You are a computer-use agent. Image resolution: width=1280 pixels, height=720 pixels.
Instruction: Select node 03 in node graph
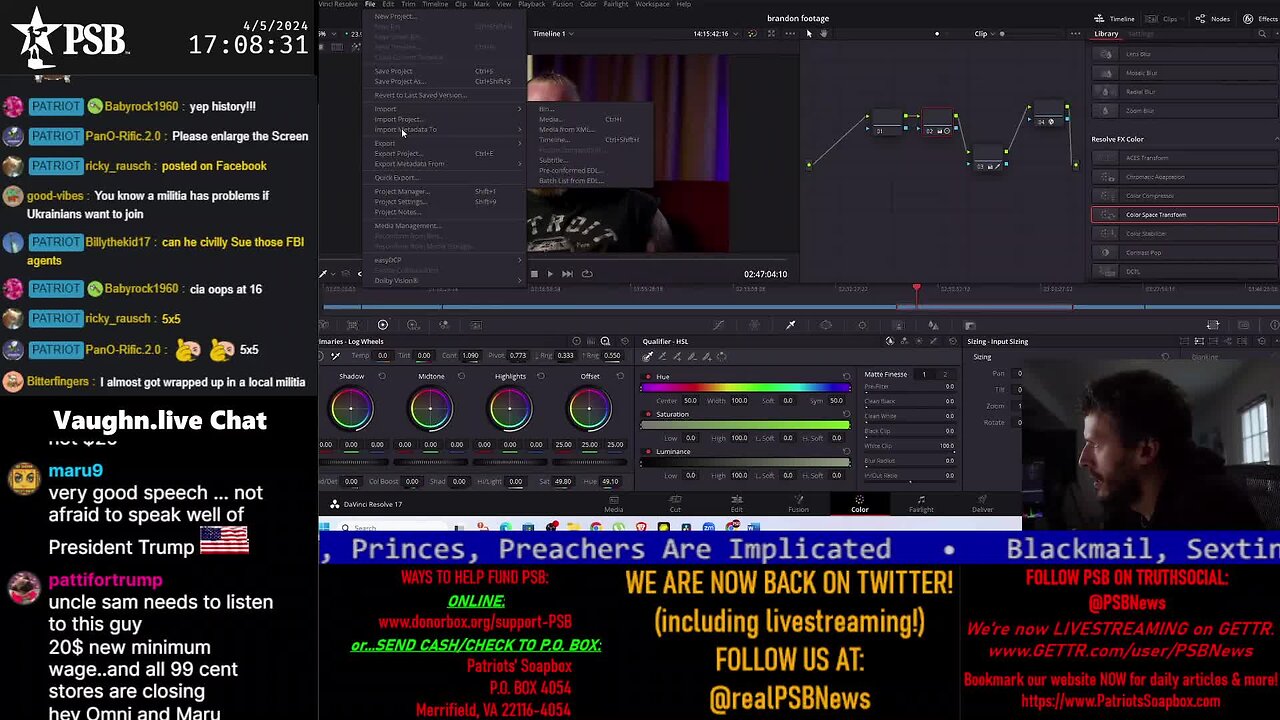pos(988,160)
